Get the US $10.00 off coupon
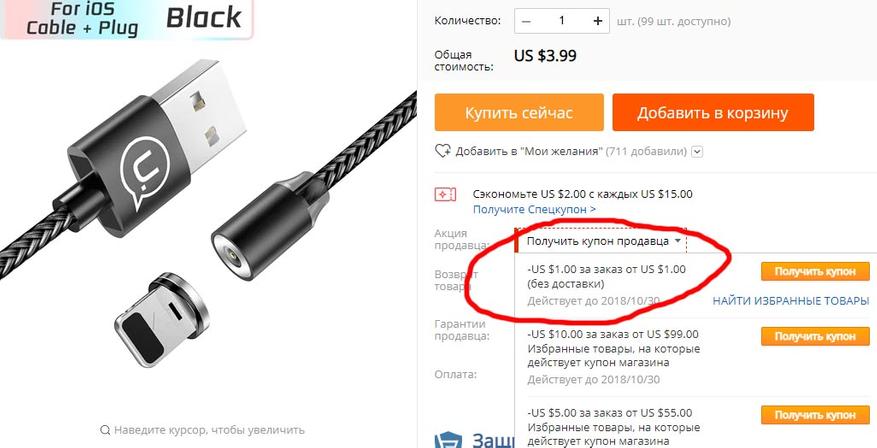Image resolution: width=877 pixels, height=448 pixels. [815, 337]
